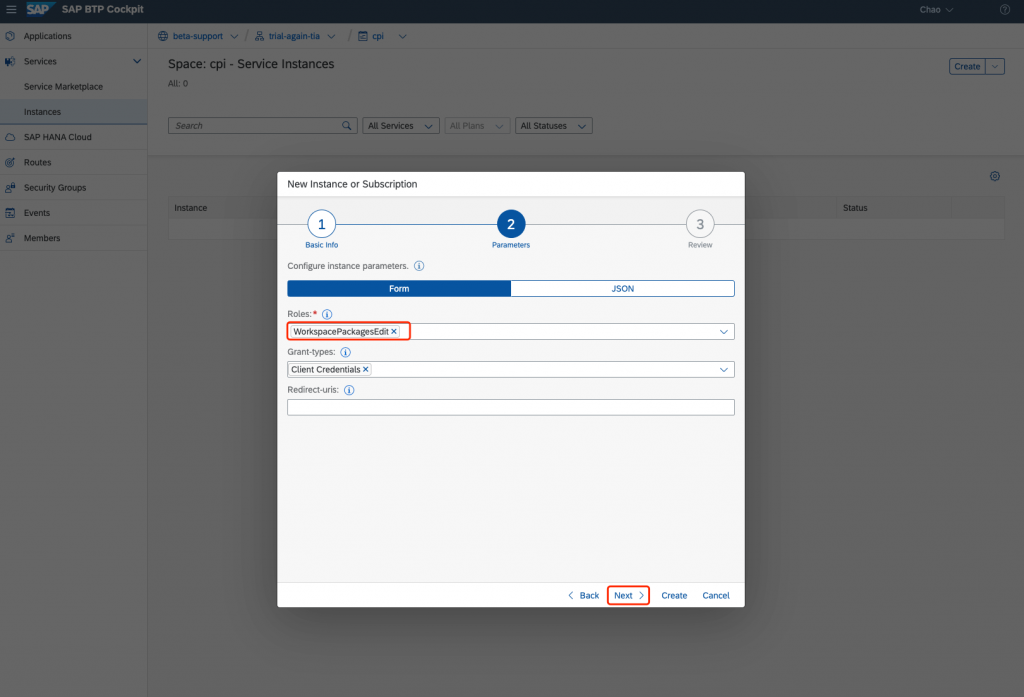Viewport: 1024px width, 697px height.
Task: Show info for Configure instance parameters
Action: (x=419, y=266)
